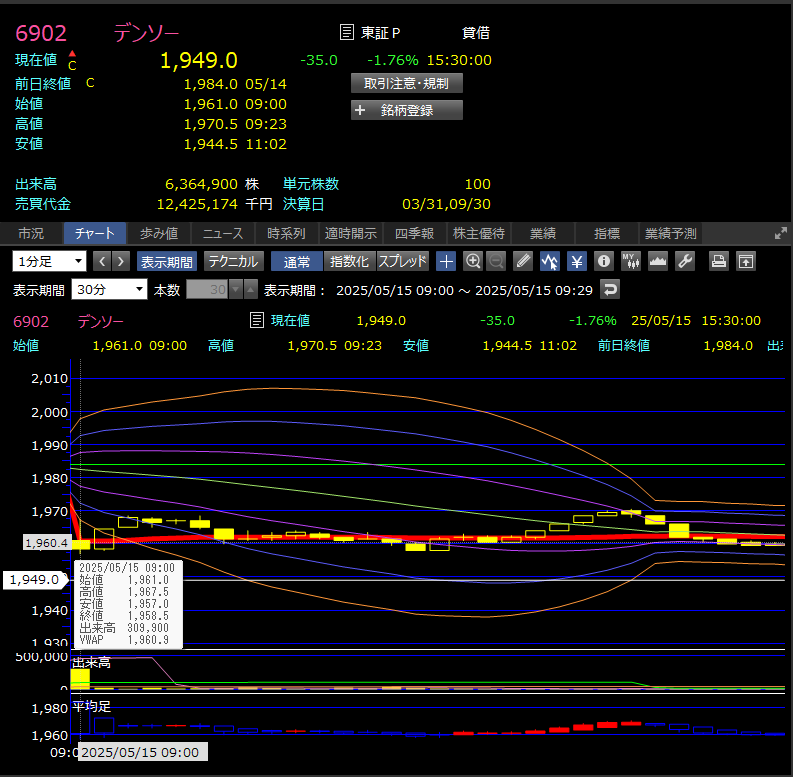The width and height of the screenshot is (793, 777).
Task: Toggle the テクニカル indicators button
Action: 234,262
